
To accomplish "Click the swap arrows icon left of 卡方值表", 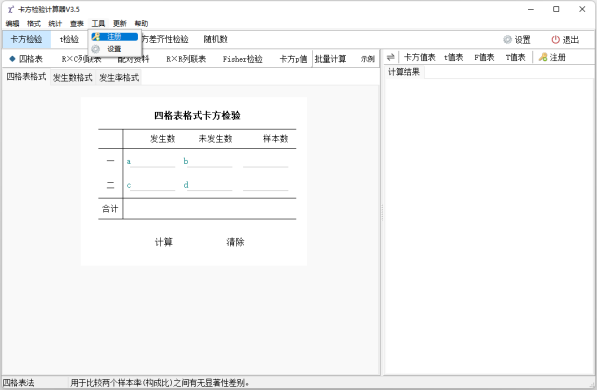I will [390, 57].
